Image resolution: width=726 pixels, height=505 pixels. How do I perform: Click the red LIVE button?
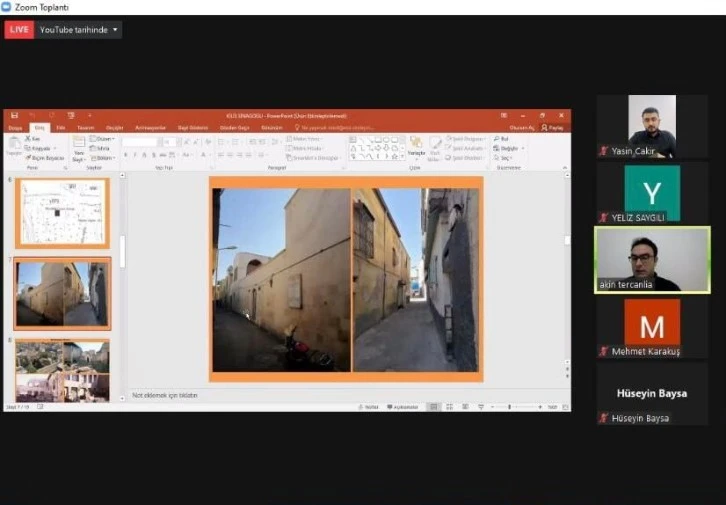[x=18, y=30]
